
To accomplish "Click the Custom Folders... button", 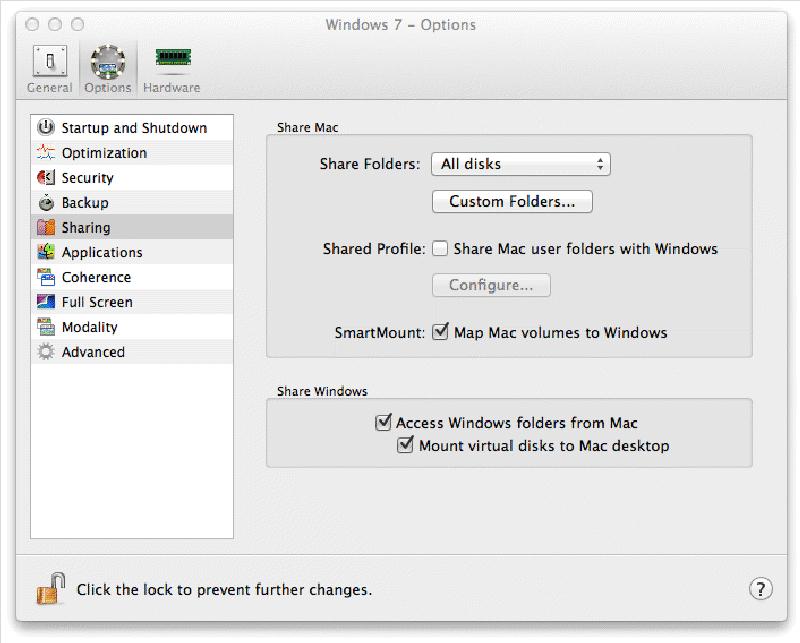I will [512, 202].
